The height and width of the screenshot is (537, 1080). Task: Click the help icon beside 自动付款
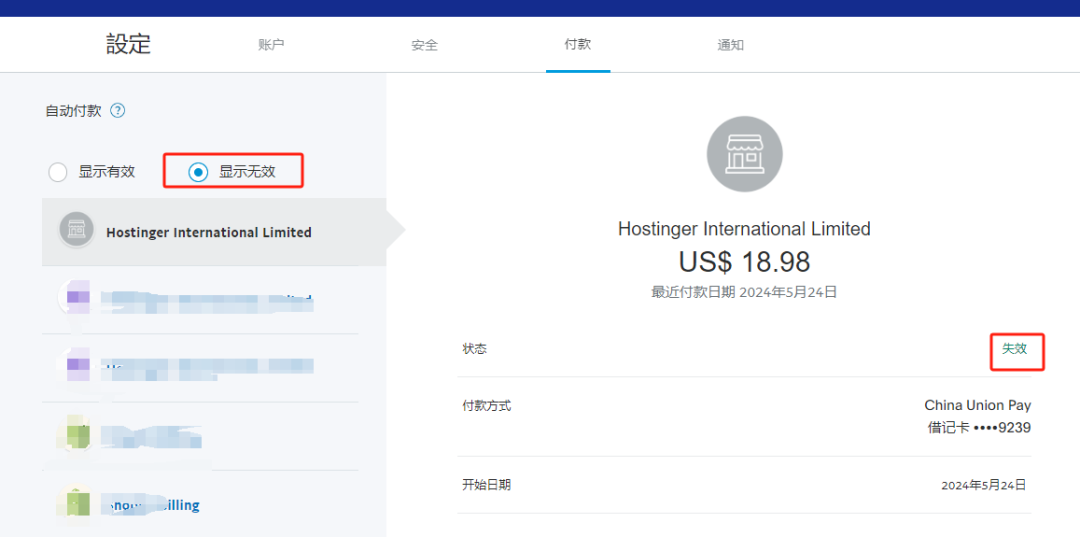click(118, 111)
